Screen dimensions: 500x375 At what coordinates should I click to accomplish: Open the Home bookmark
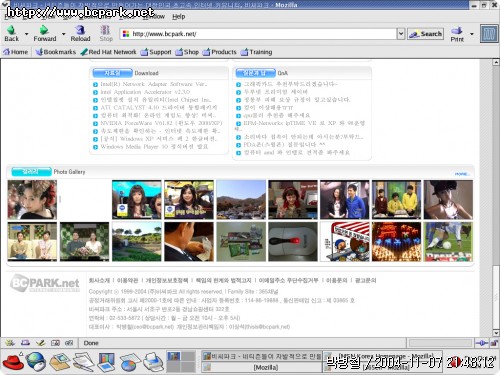pos(15,52)
